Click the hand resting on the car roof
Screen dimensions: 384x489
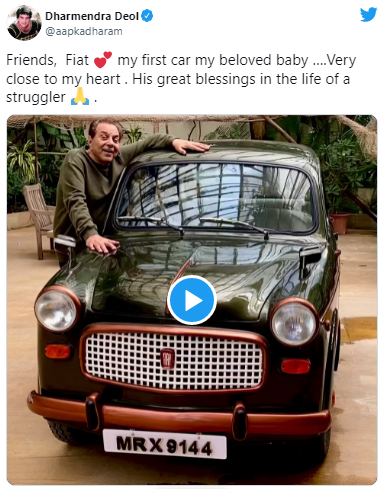191,146
